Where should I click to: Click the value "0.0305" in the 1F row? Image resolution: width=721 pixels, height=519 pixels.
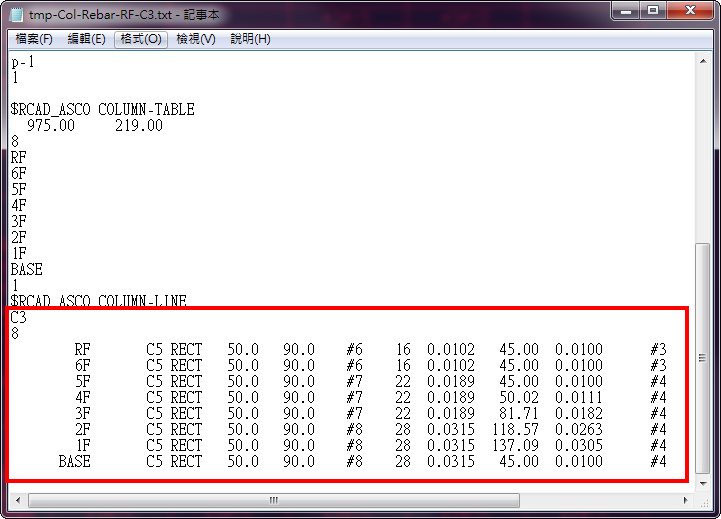coord(578,445)
